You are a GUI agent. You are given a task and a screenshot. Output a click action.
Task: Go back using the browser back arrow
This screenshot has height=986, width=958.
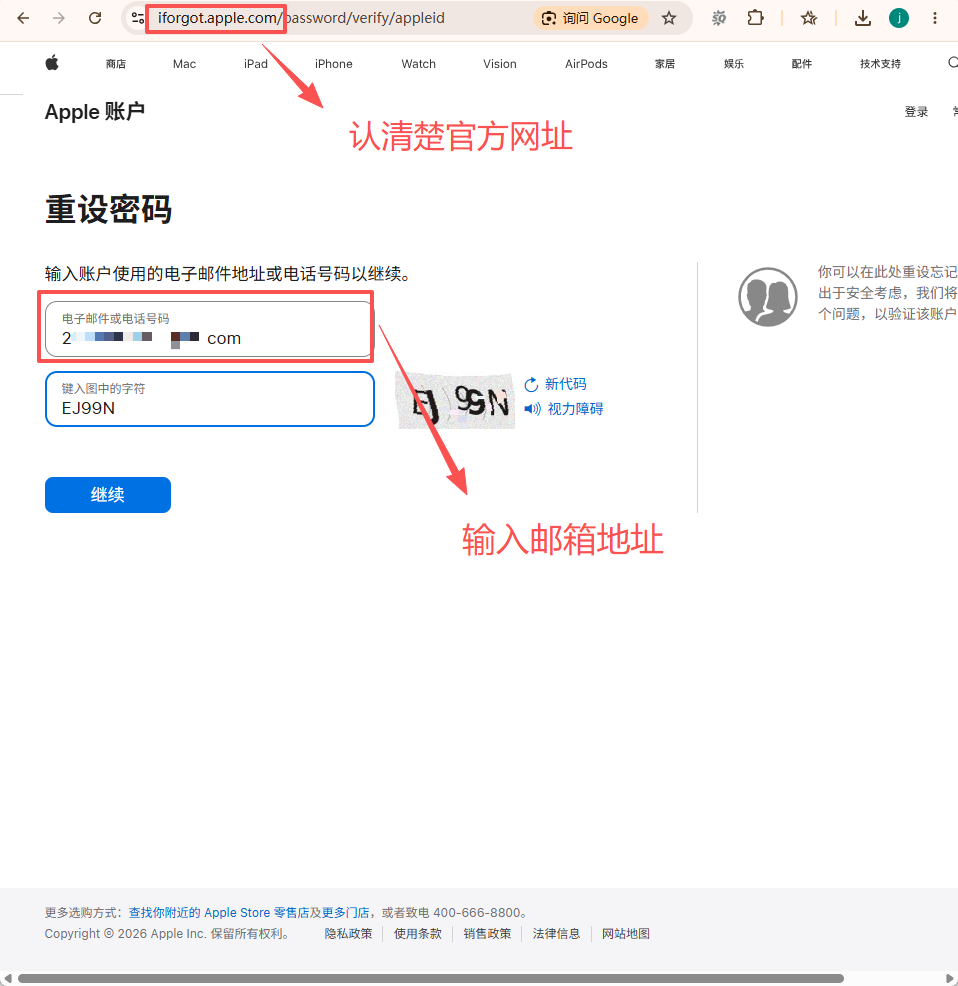pos(23,18)
